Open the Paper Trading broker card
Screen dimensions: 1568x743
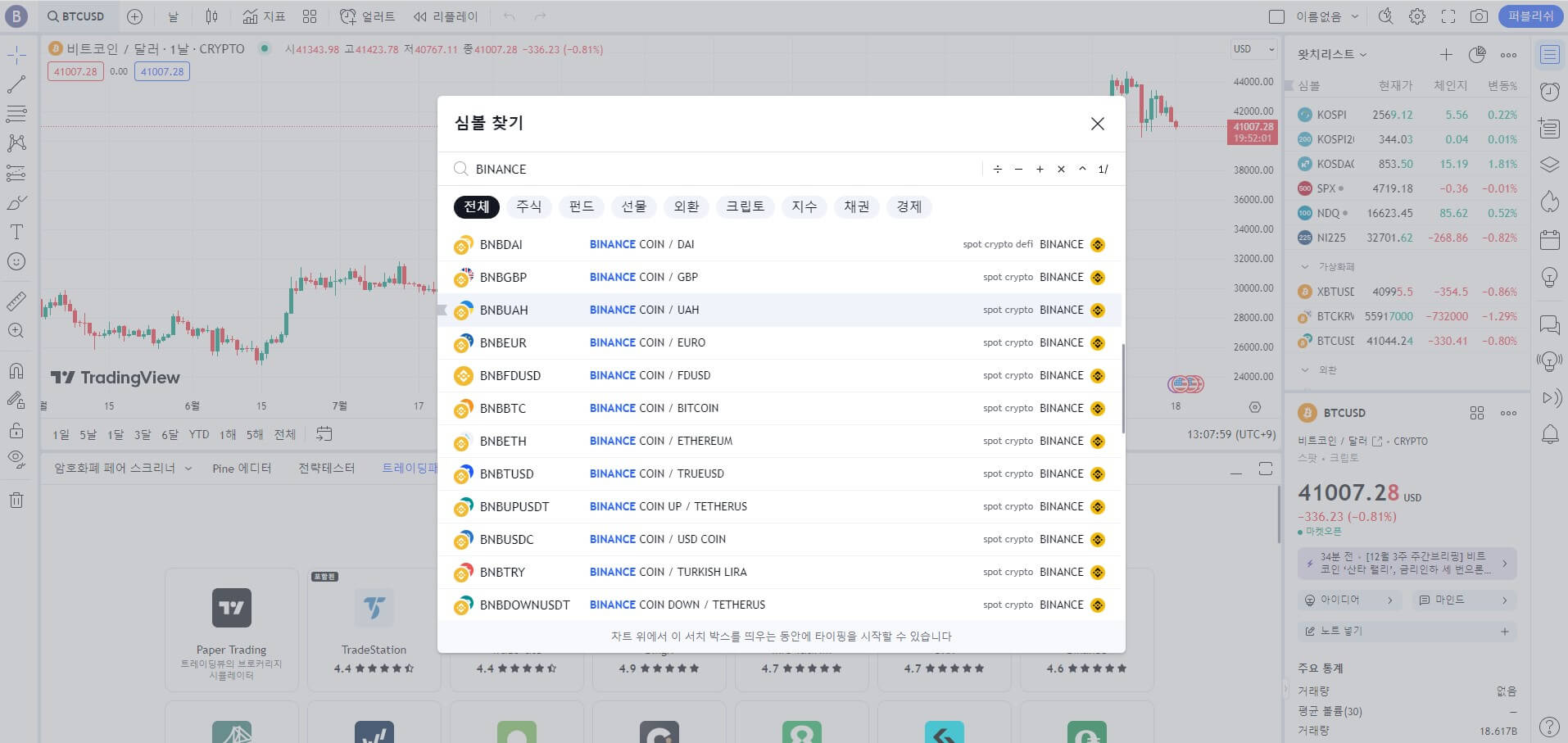pos(232,631)
